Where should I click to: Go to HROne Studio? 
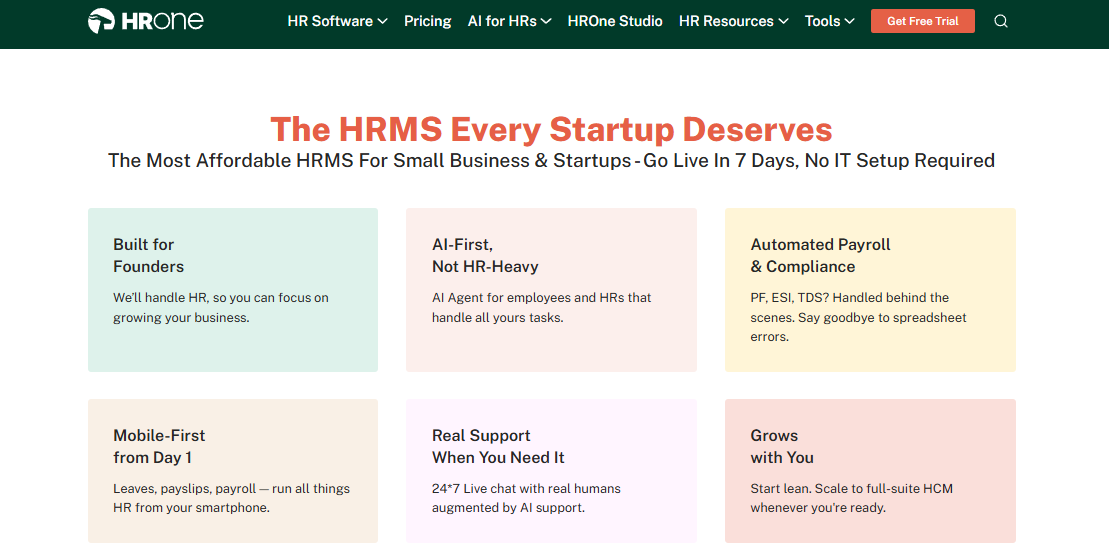coord(615,21)
